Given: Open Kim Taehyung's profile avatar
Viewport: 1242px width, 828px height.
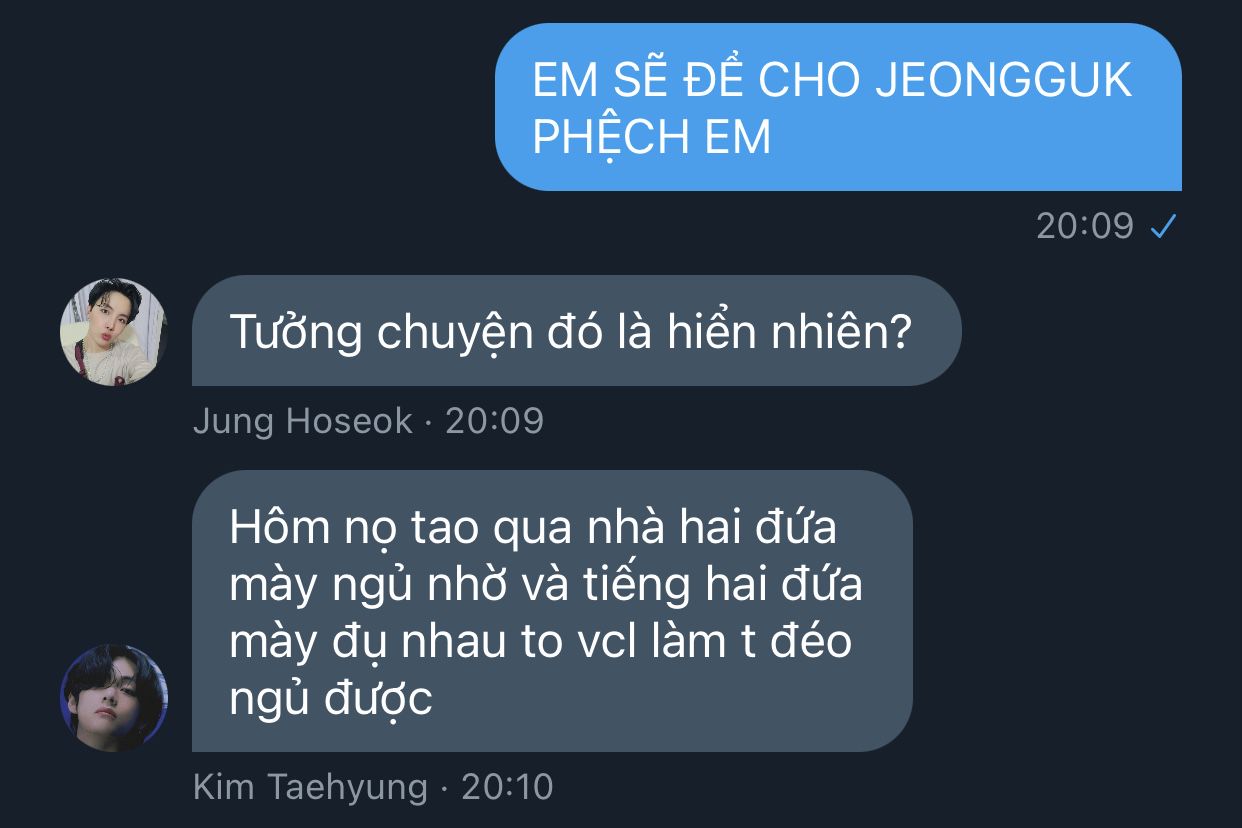Looking at the screenshot, I should point(114,698).
